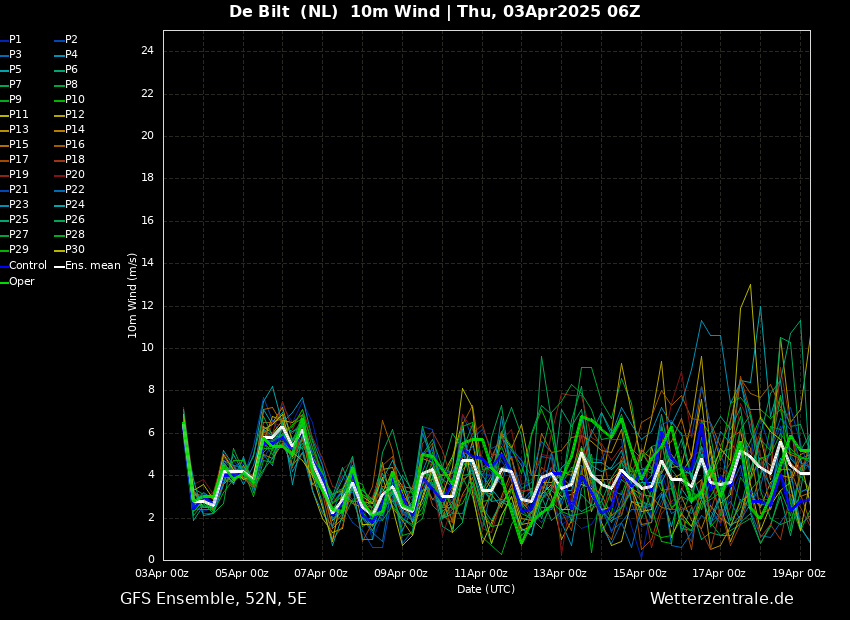The image size is (850, 620).
Task: Click the 03Apr 00z x-axis label
Action: tap(162, 574)
